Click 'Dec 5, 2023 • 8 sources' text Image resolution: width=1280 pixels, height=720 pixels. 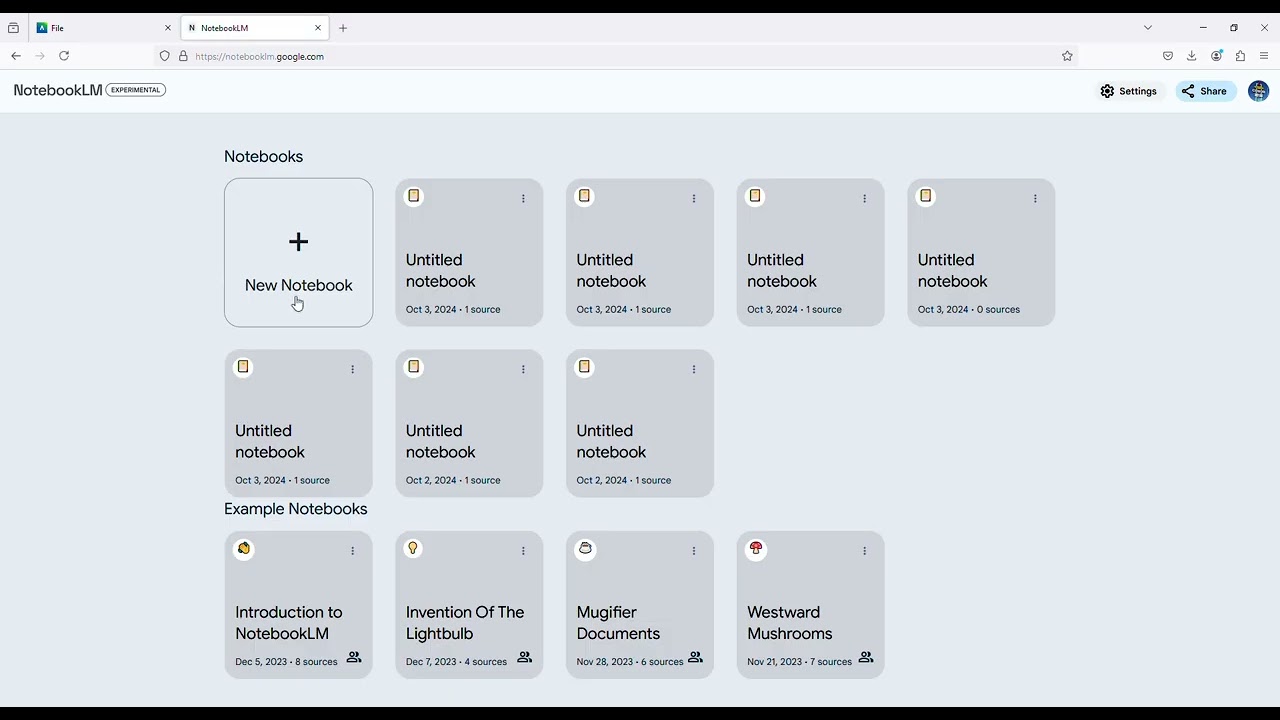286,662
